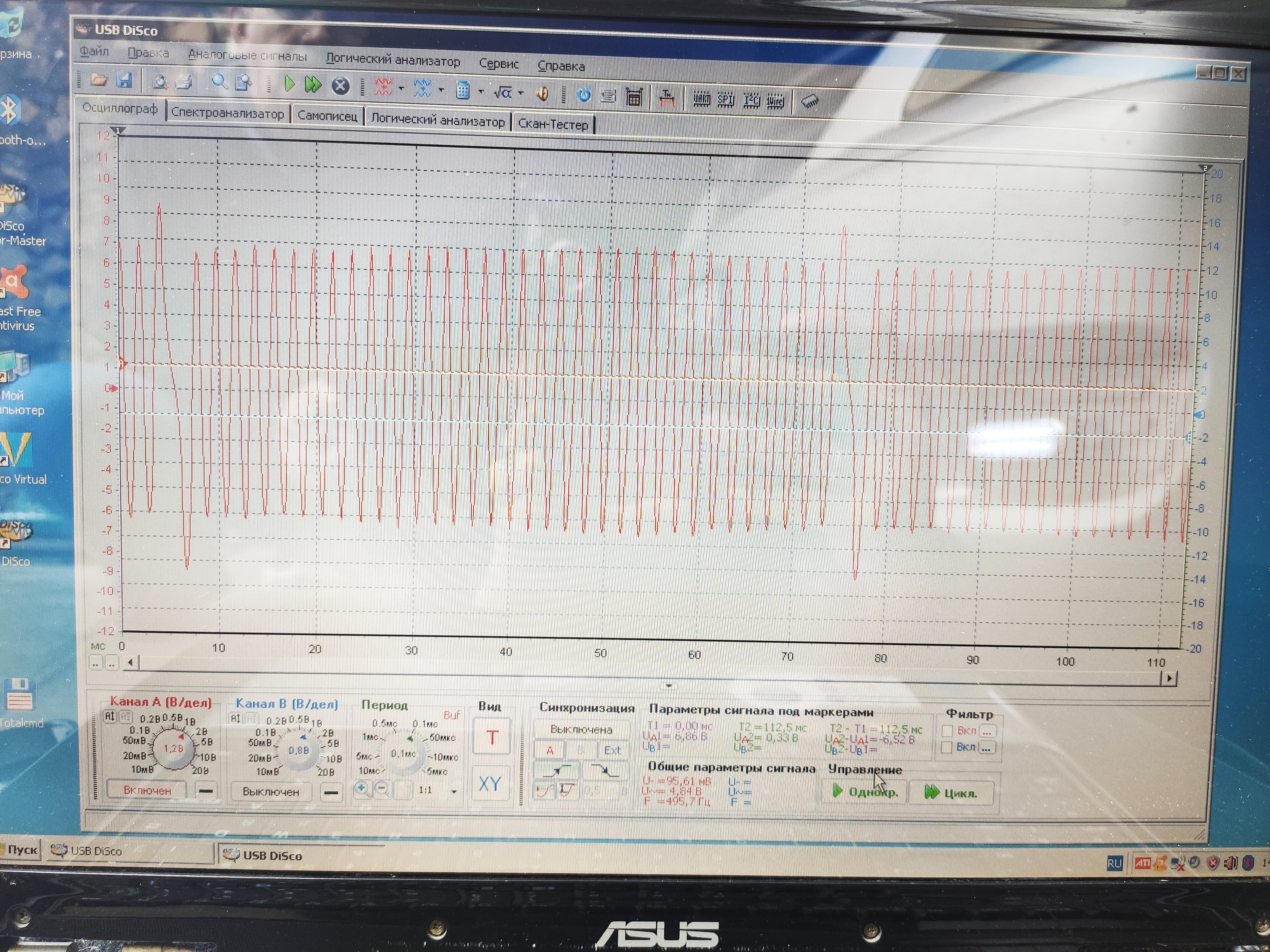Expand dropdown arrow next to calculator icon
The height and width of the screenshot is (952, 1270).
(x=481, y=91)
